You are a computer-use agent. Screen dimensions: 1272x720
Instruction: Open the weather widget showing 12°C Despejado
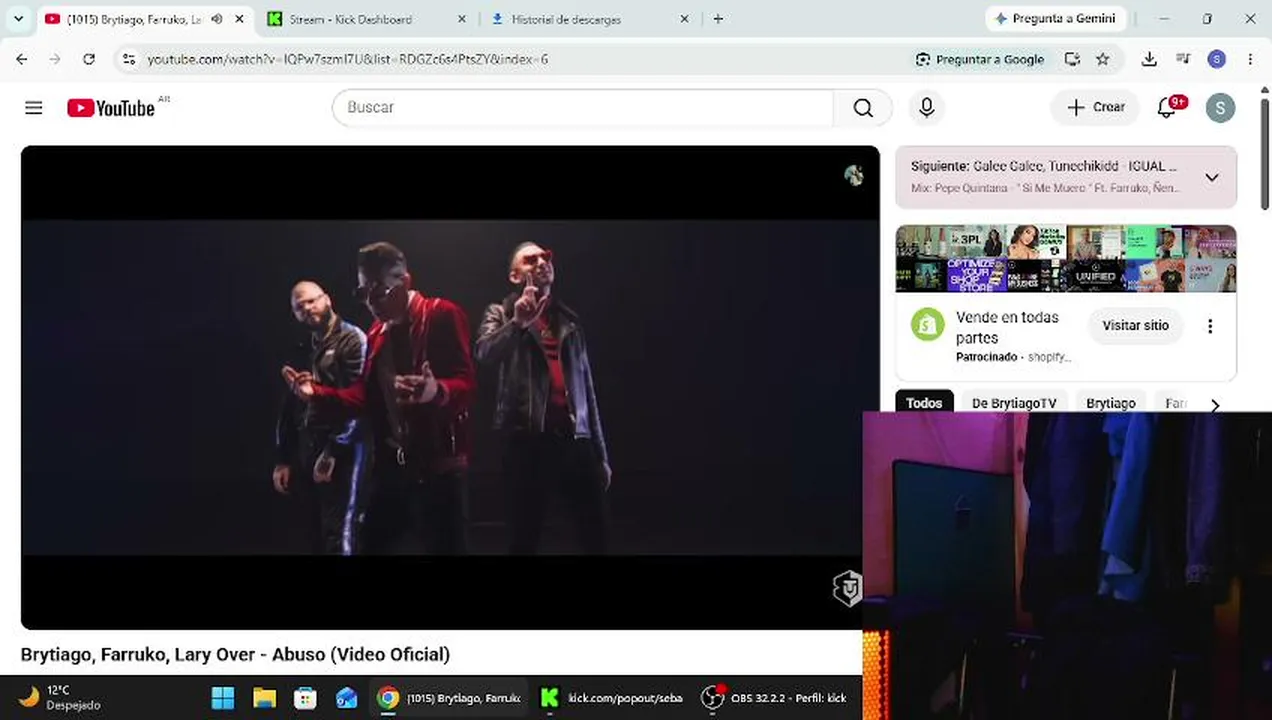pos(60,697)
